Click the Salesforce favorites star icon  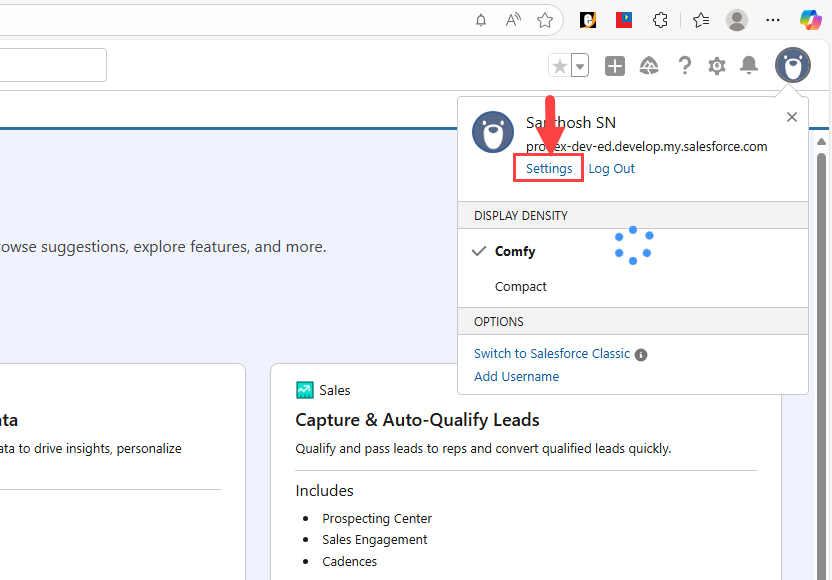[x=560, y=66]
